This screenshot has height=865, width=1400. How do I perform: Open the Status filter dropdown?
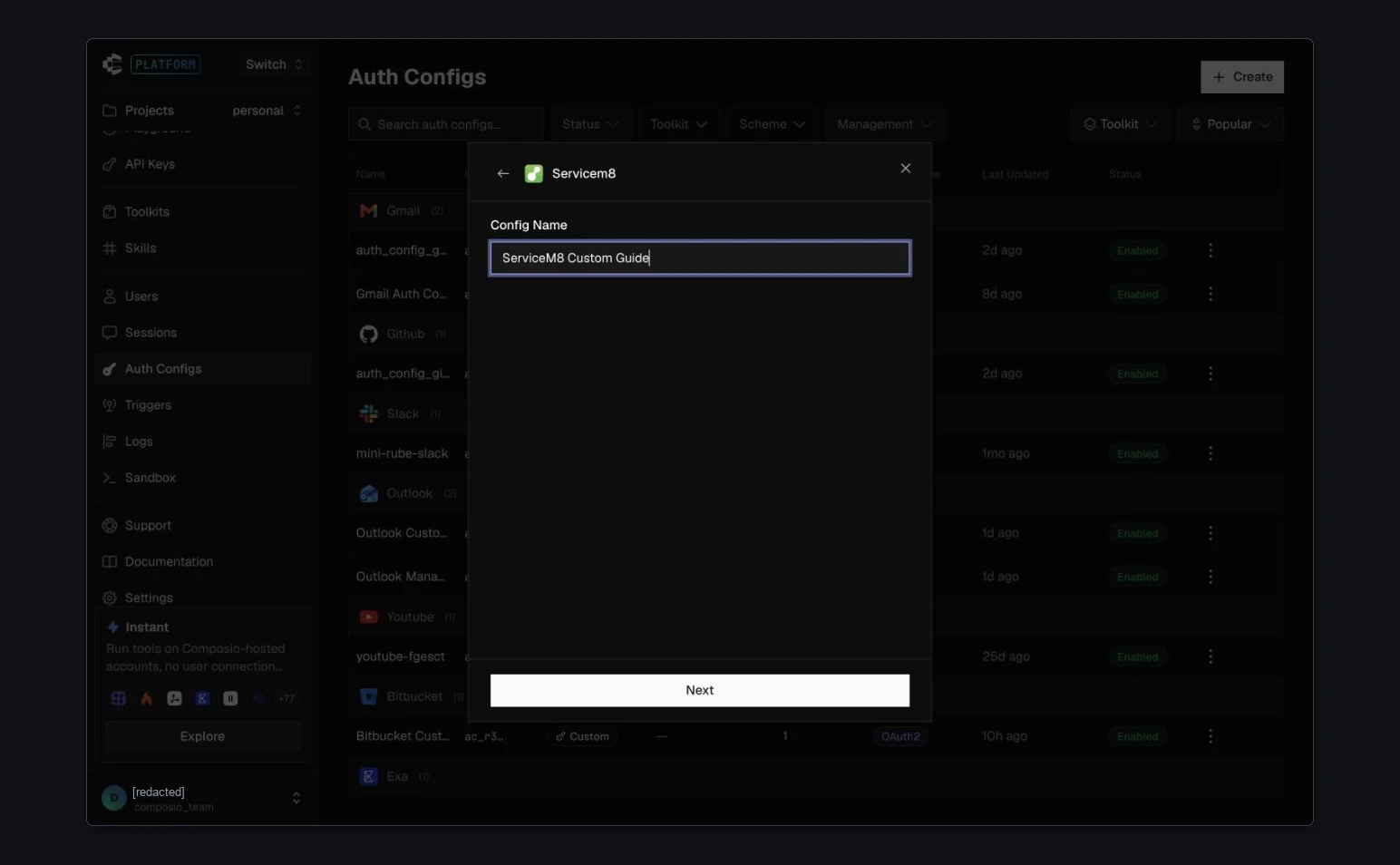coord(590,124)
